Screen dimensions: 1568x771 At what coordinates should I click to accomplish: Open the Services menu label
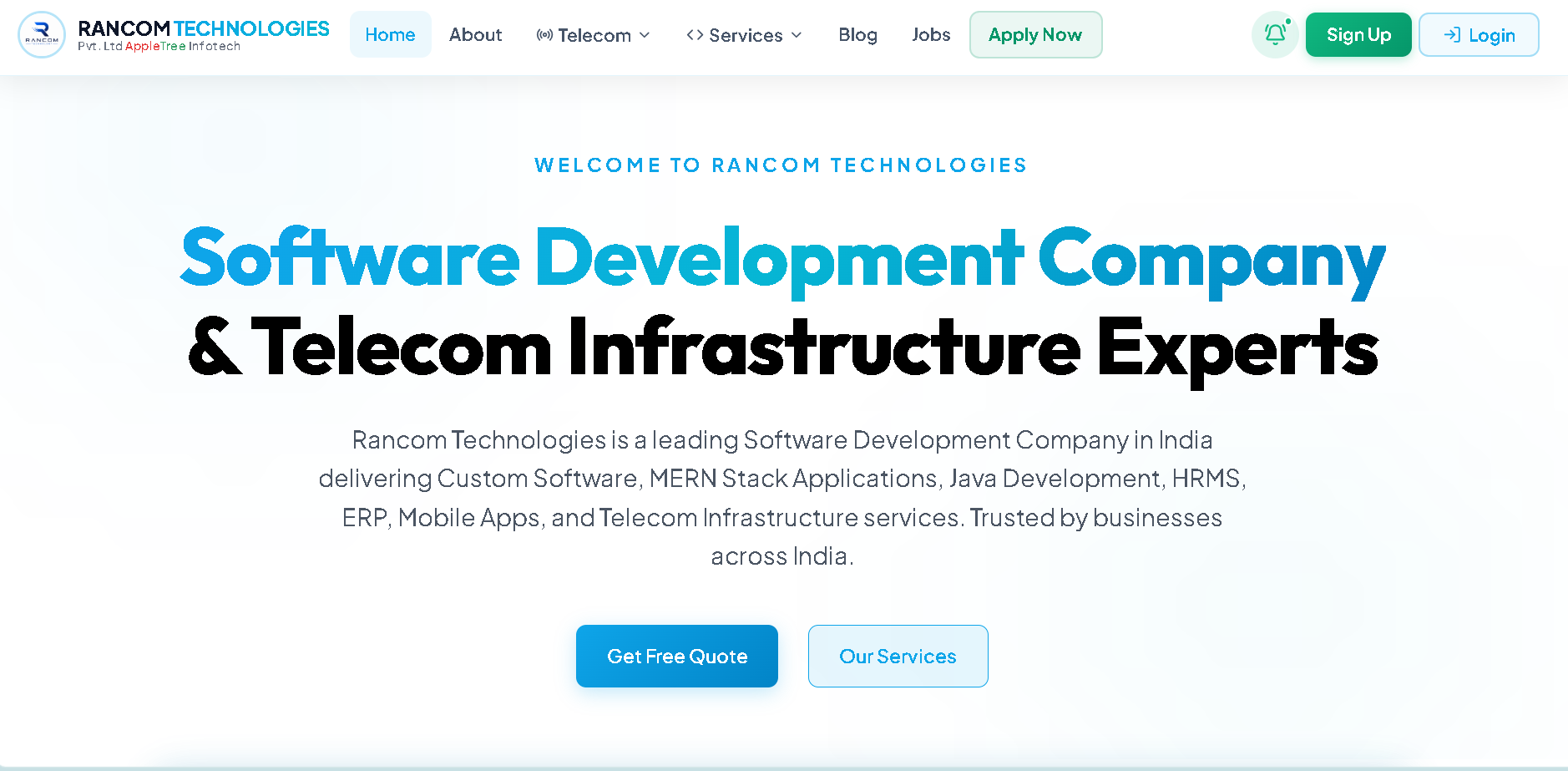tap(746, 35)
